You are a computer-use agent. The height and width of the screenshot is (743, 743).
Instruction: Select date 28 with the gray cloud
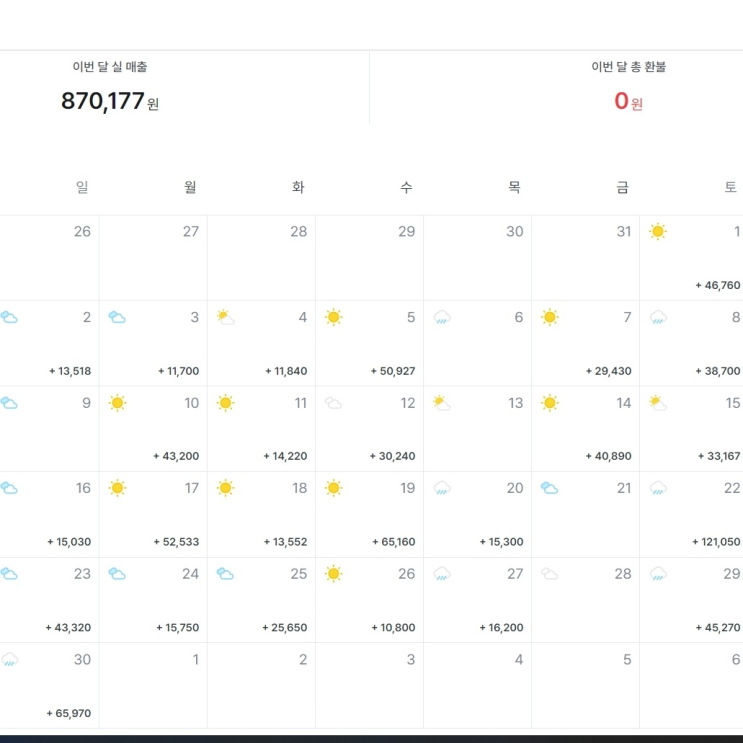tap(622, 574)
